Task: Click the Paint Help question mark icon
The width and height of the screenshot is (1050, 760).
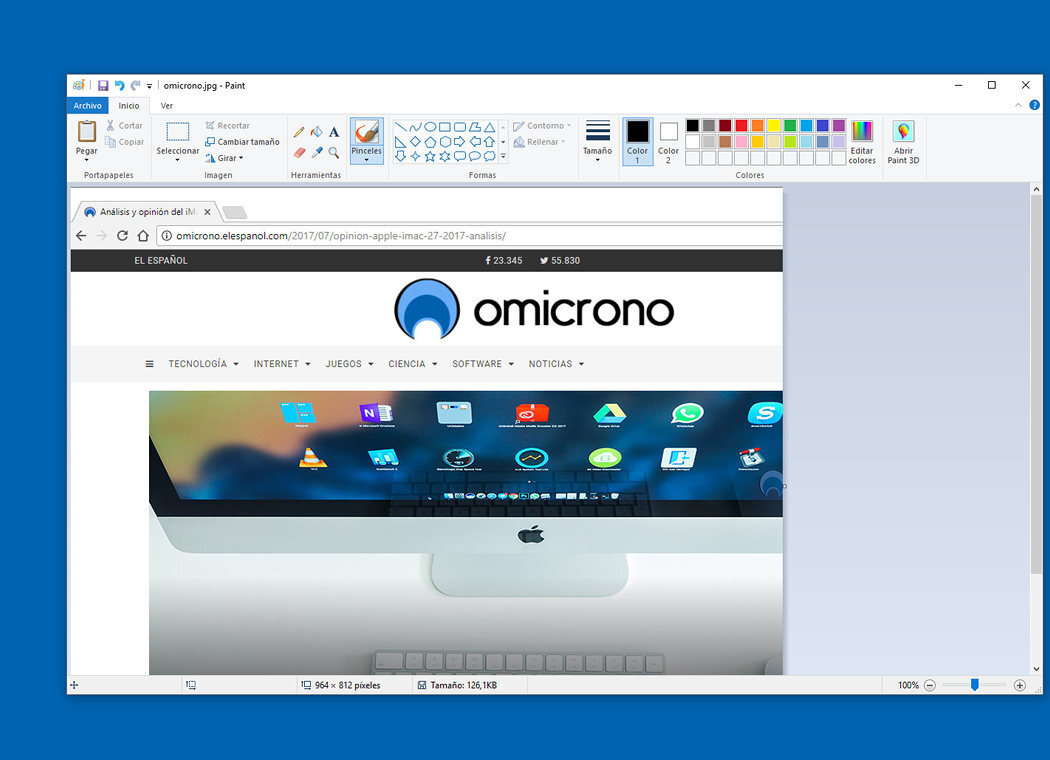Action: point(1034,105)
